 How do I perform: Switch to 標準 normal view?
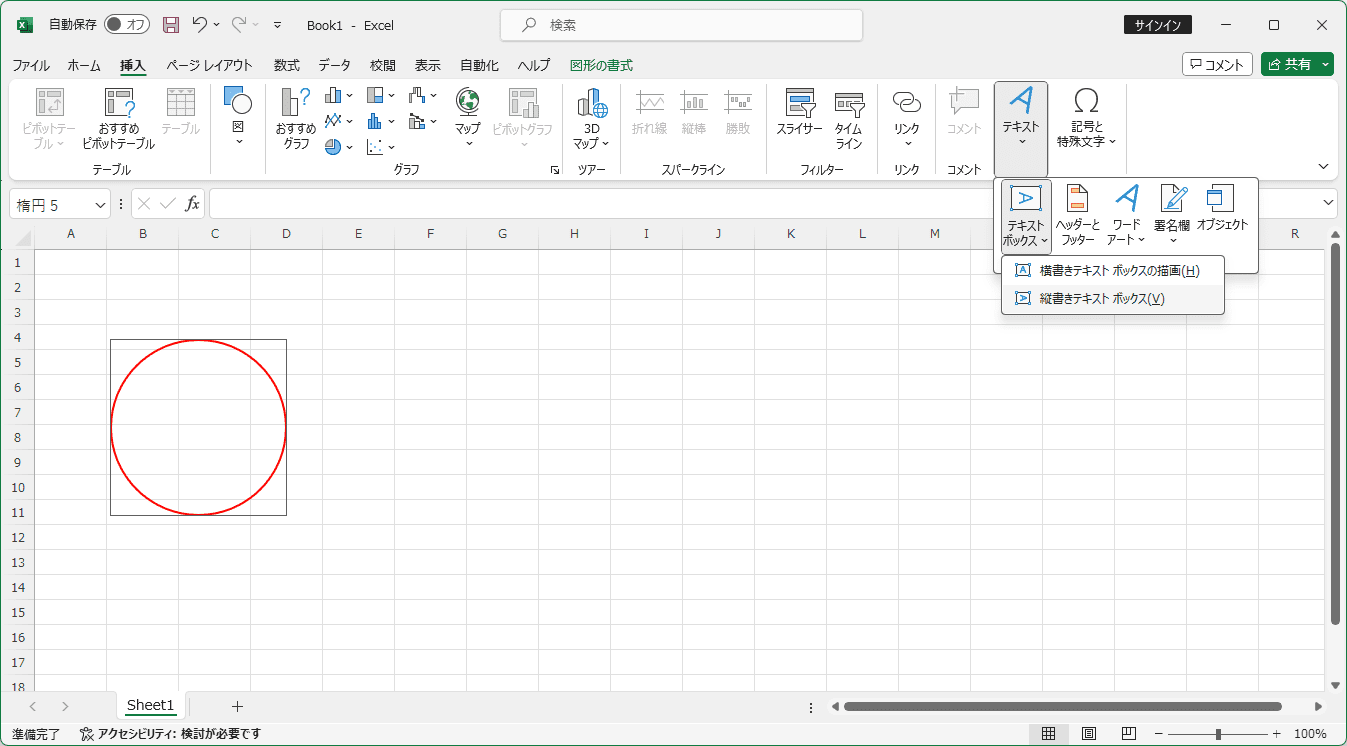tap(1048, 734)
